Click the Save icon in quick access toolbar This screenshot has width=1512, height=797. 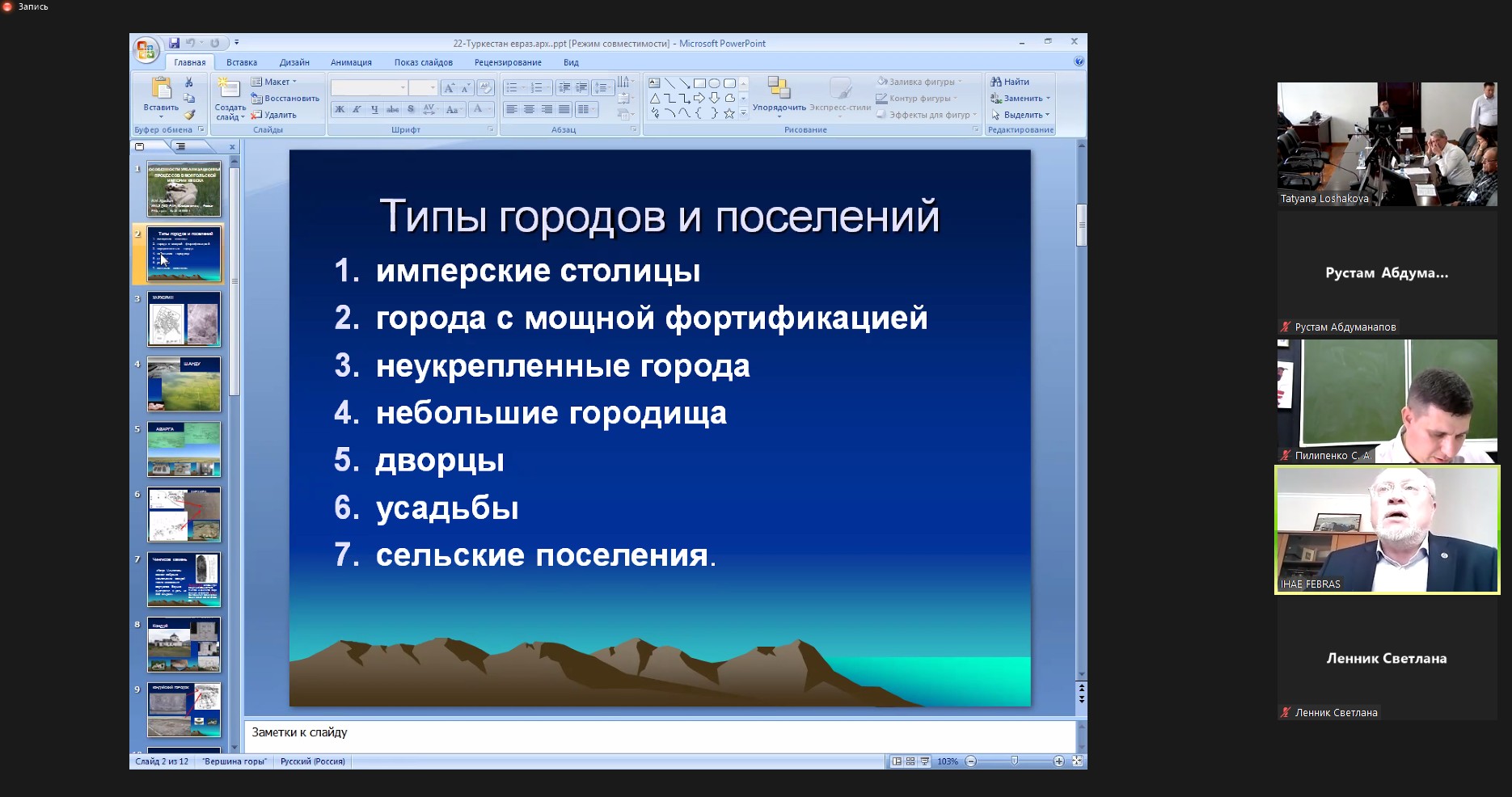point(174,43)
